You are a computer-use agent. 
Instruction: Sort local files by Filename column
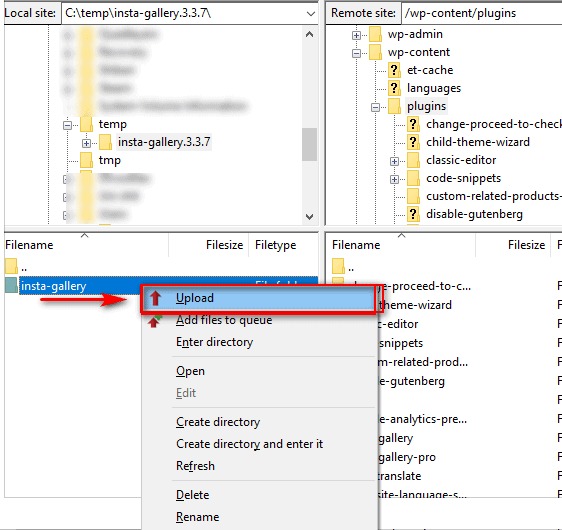[86, 245]
